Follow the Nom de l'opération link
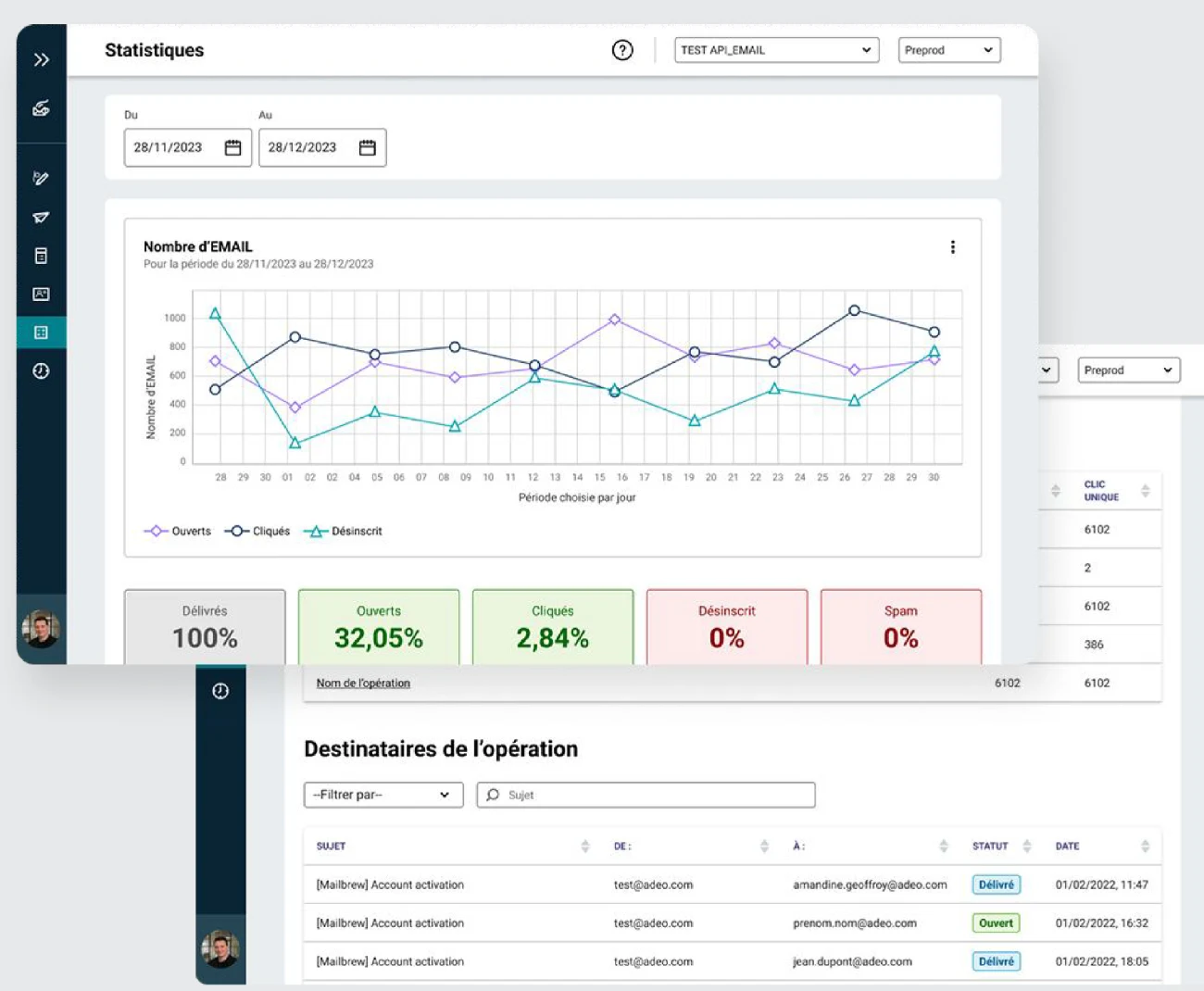The height and width of the screenshot is (991, 1204). pyautogui.click(x=363, y=683)
